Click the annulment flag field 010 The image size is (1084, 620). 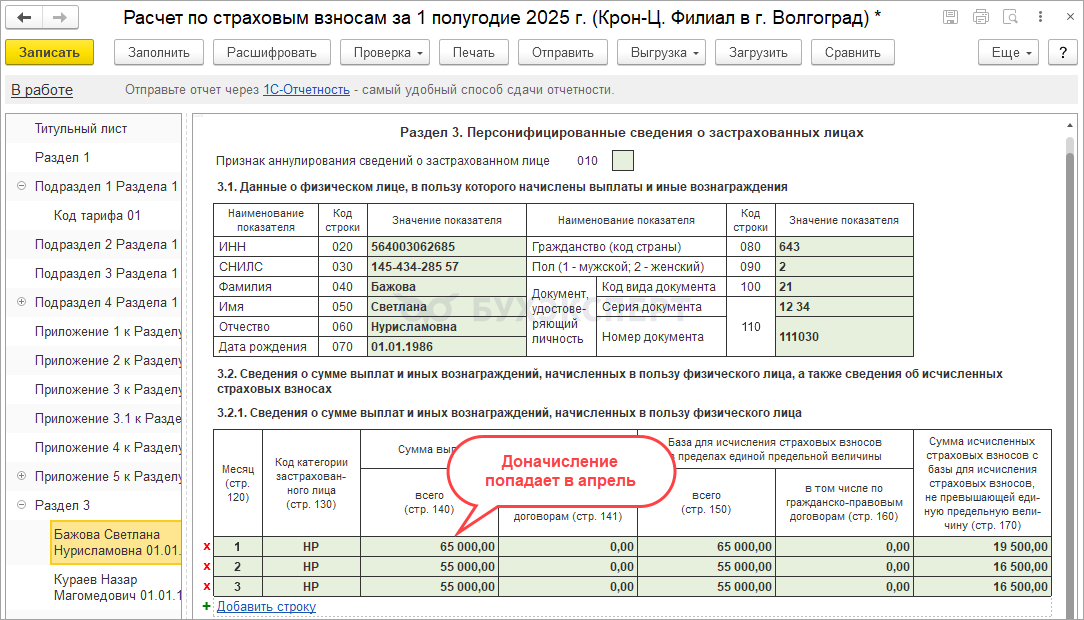pos(623,161)
